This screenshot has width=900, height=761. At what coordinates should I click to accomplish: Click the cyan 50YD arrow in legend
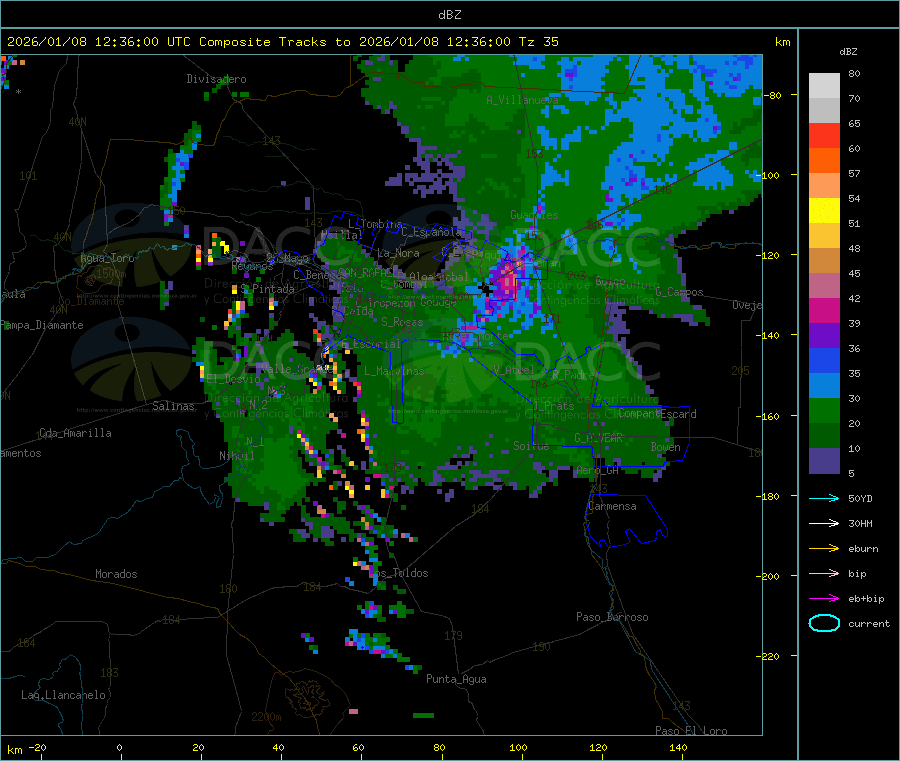[x=824, y=498]
